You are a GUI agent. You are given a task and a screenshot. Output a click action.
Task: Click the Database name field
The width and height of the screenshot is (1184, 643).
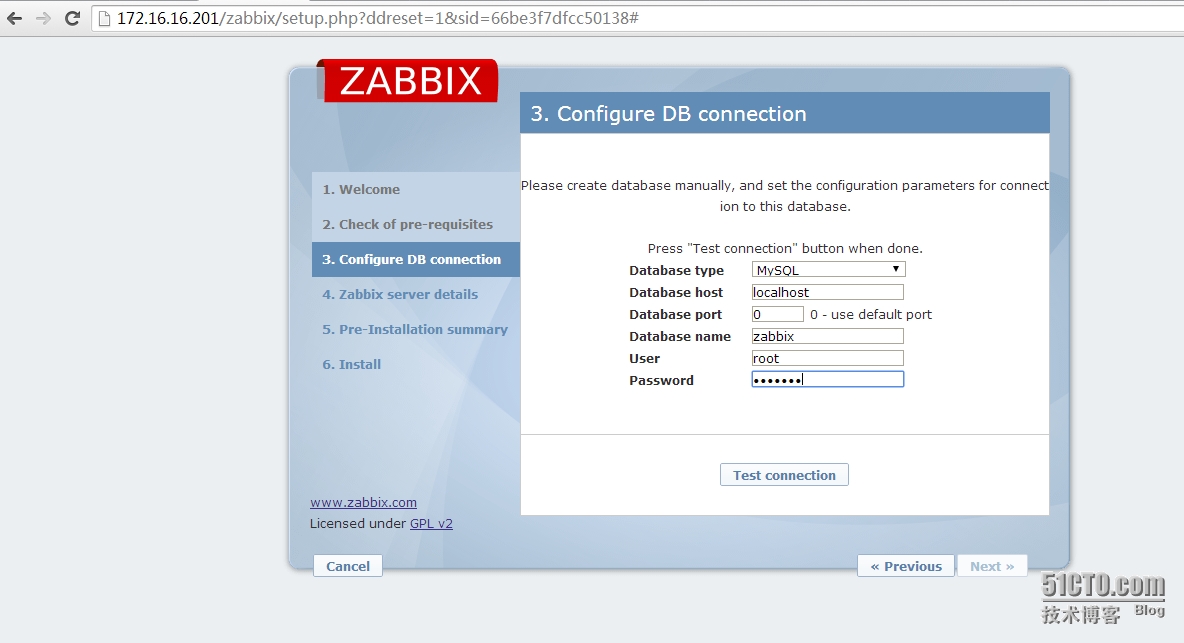tap(828, 336)
